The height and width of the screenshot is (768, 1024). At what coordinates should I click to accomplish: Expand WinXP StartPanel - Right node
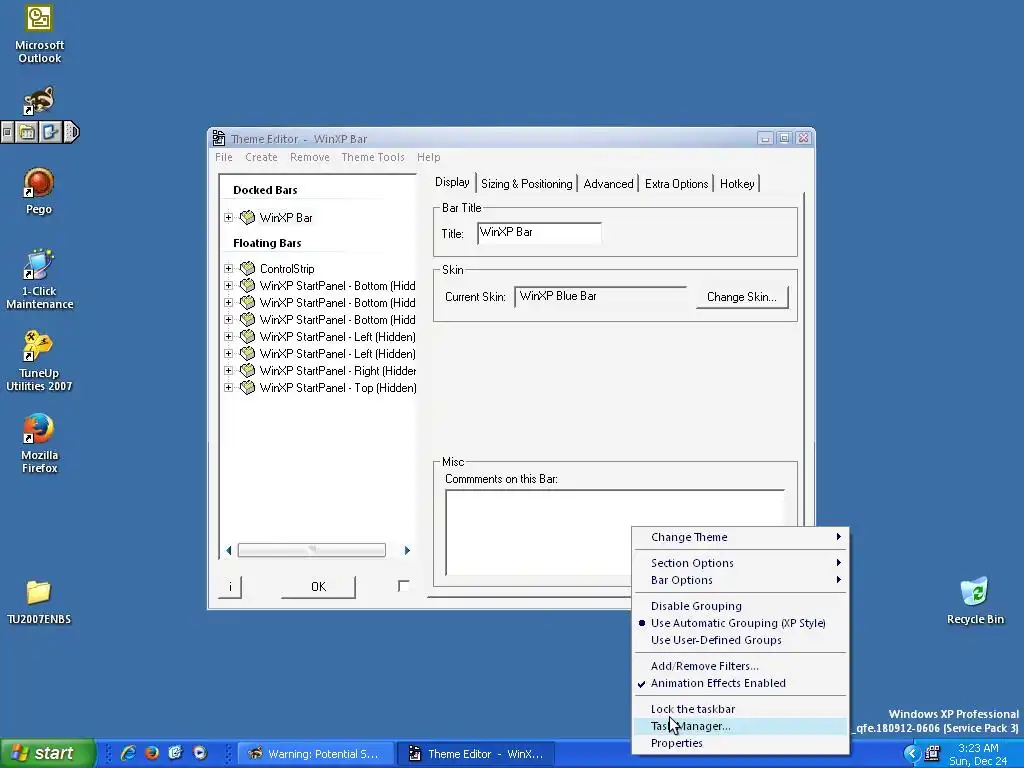(228, 370)
